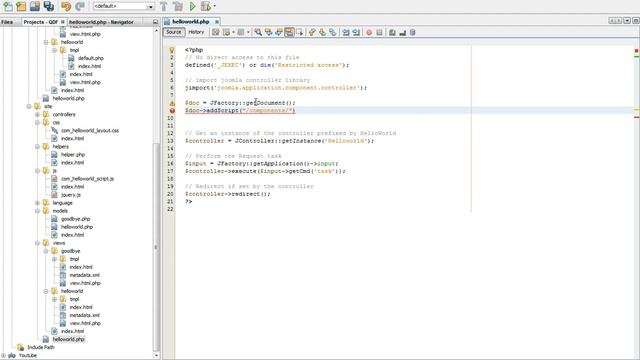Toggle Rectangular Selection in editor toolbar

click(x=300, y=32)
